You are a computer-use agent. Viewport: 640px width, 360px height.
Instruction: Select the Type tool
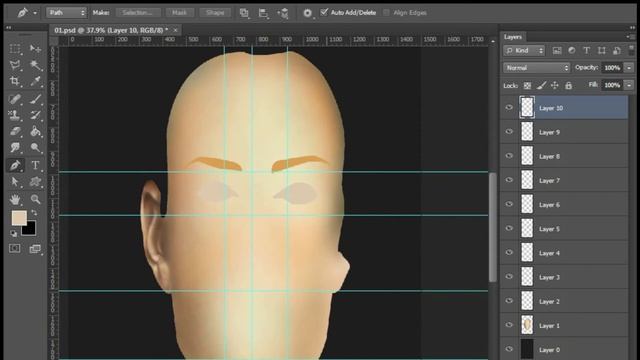36,165
